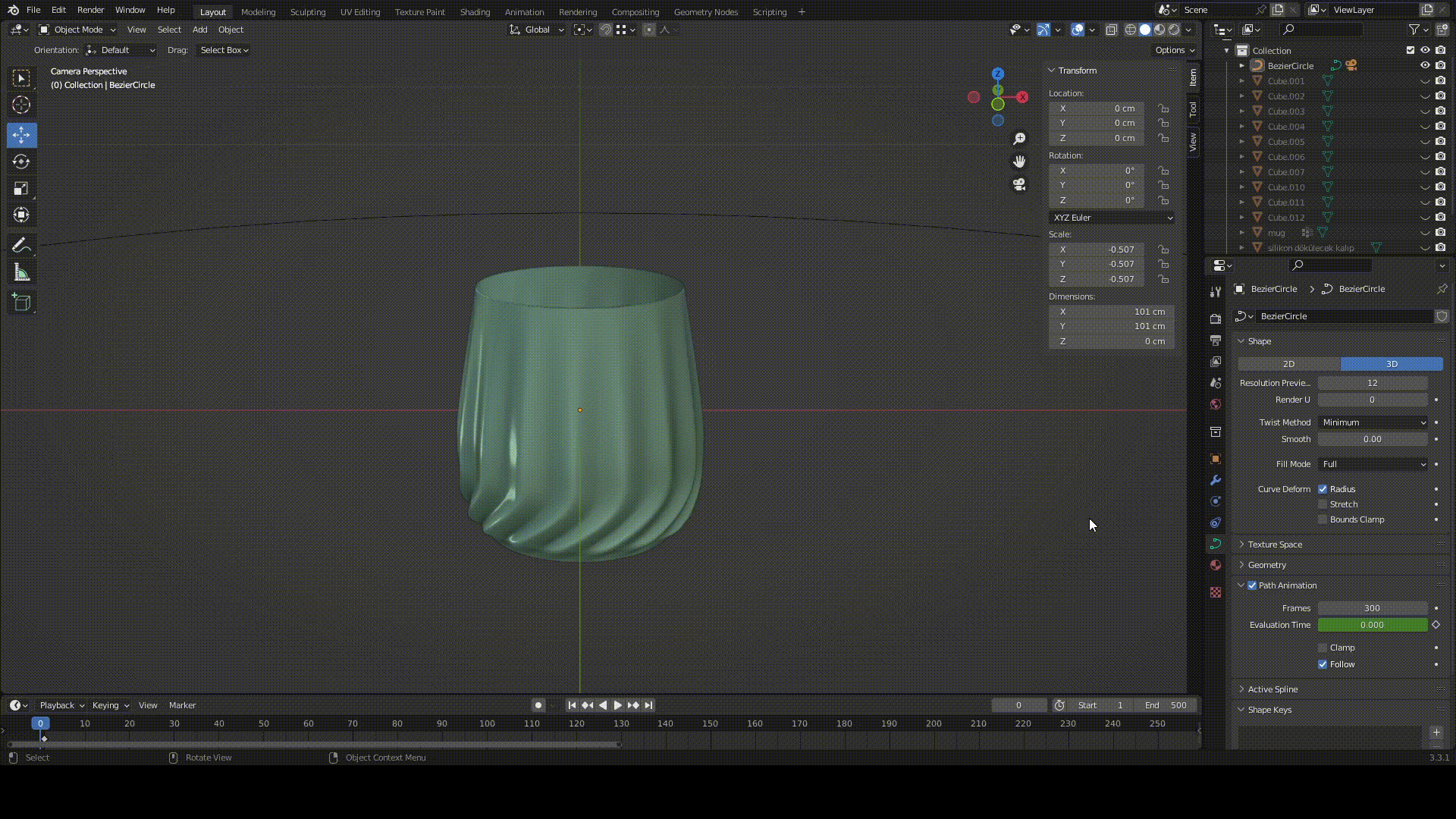Hide BezierCircle with eye icon
Viewport: 1456px width, 819px height.
[1425, 65]
